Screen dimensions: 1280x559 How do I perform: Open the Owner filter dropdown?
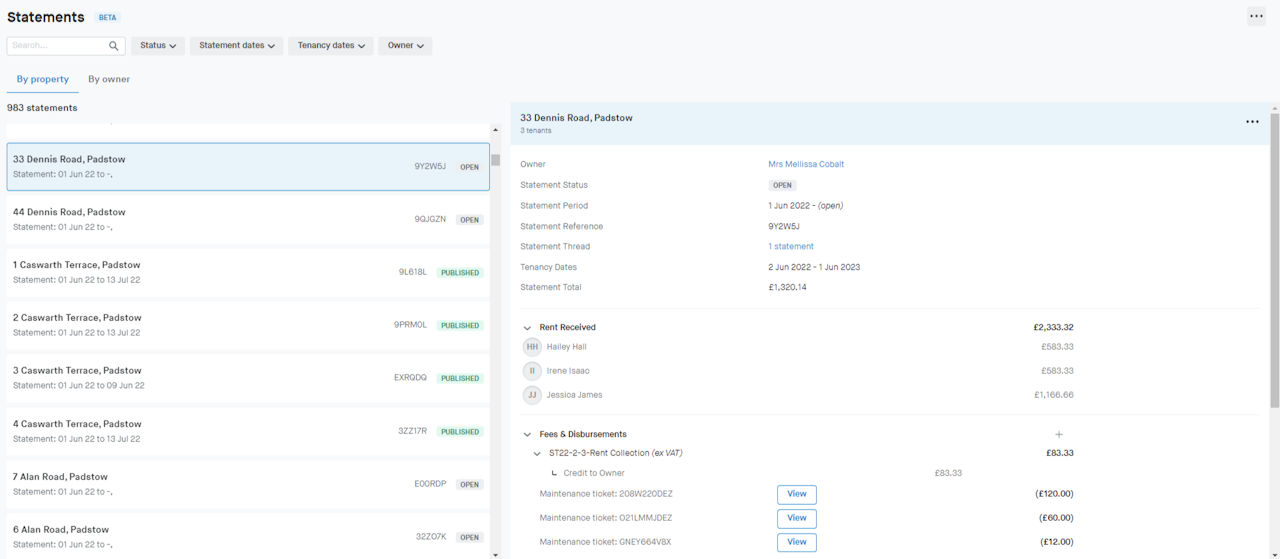coord(405,46)
